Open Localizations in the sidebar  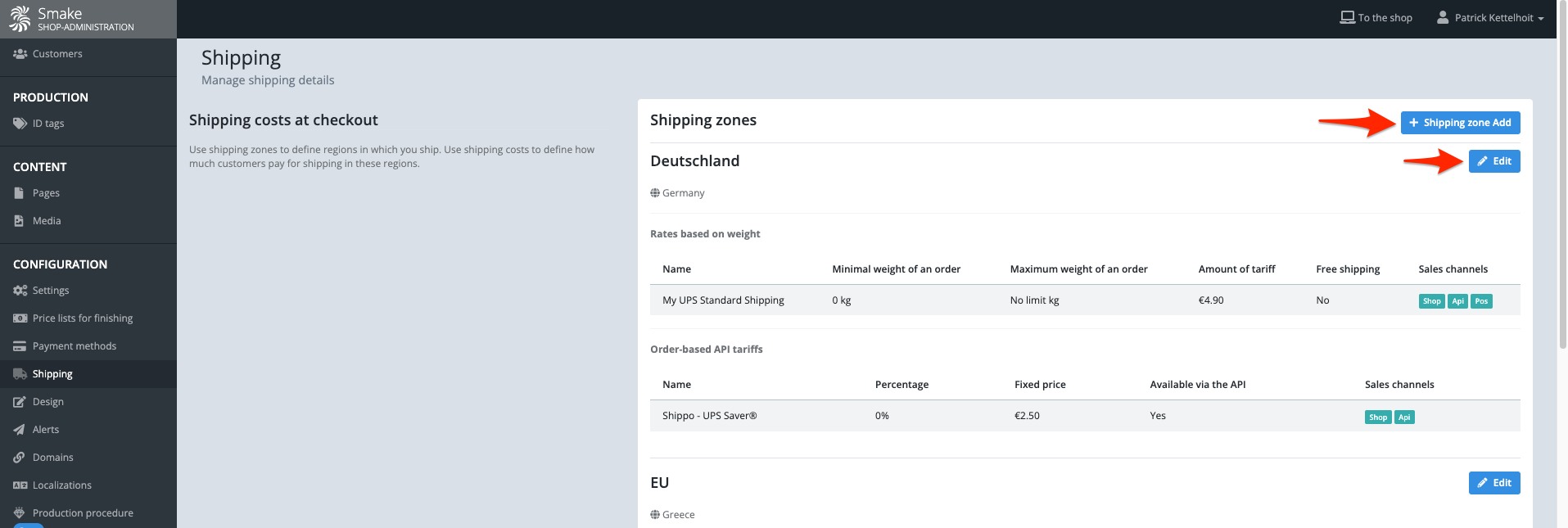88,485
